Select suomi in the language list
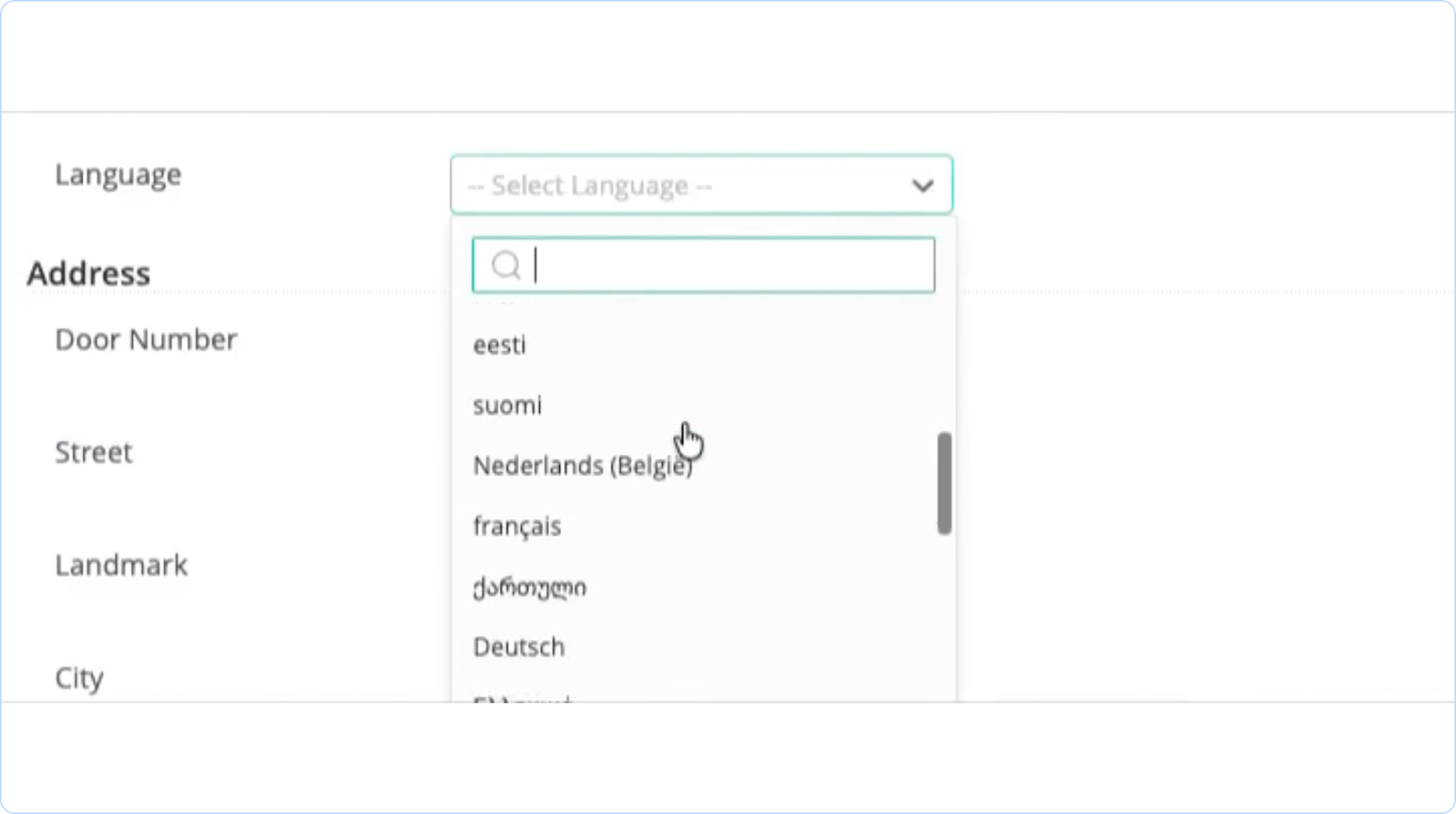The width and height of the screenshot is (1456, 814). [x=507, y=405]
